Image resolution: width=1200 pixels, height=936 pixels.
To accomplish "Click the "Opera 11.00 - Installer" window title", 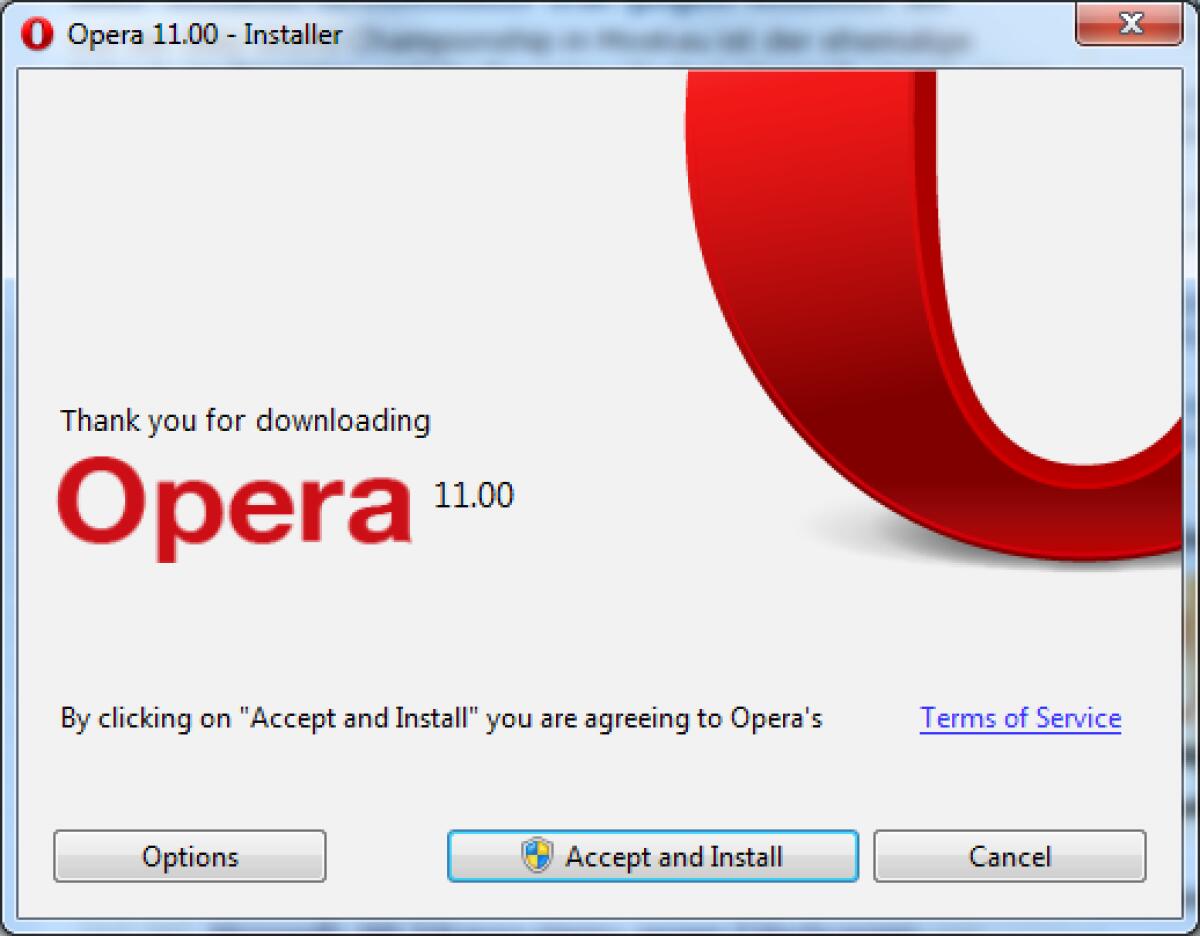I will tap(205, 35).
